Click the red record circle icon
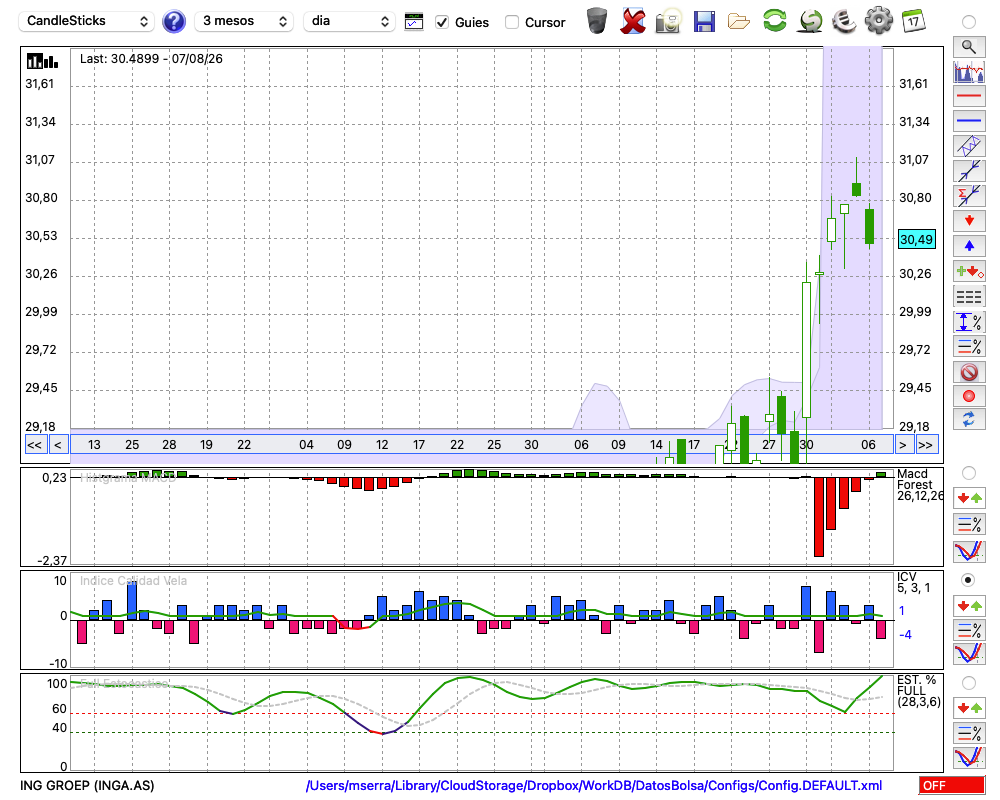This screenshot has height=800, width=1000. coord(969,396)
